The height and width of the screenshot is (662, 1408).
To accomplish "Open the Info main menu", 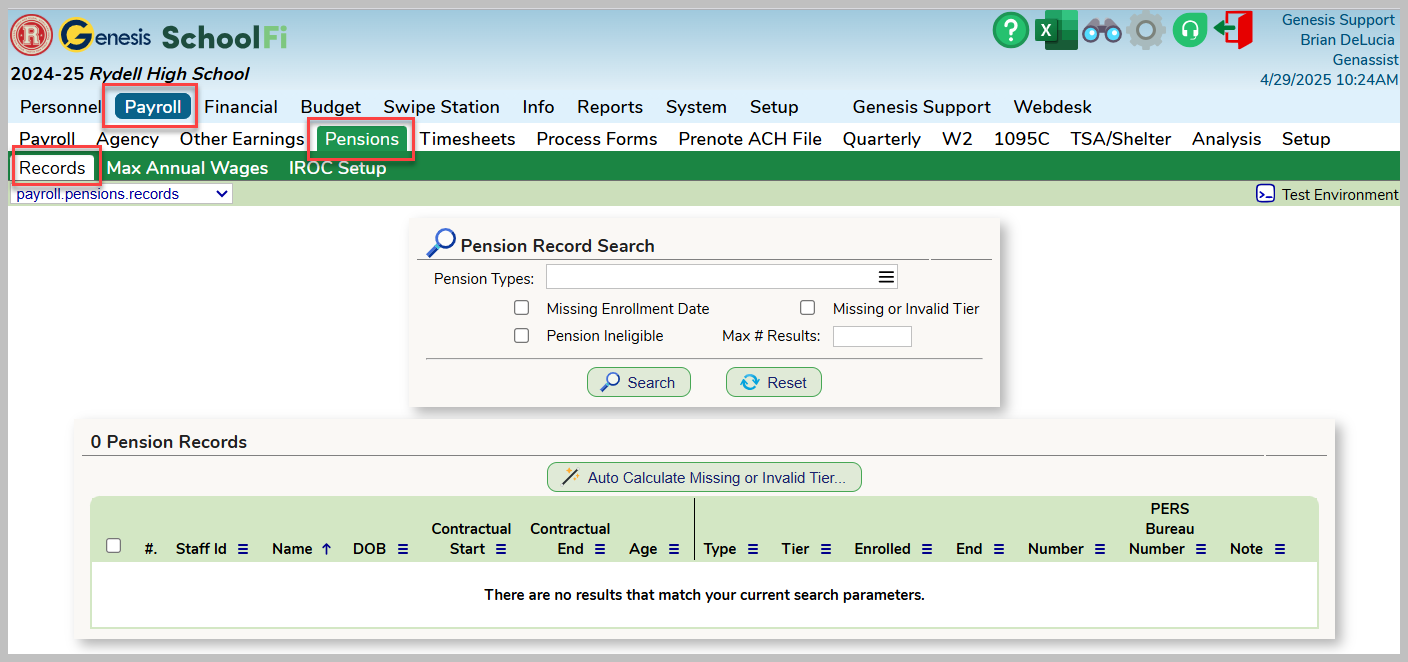I will pos(538,107).
